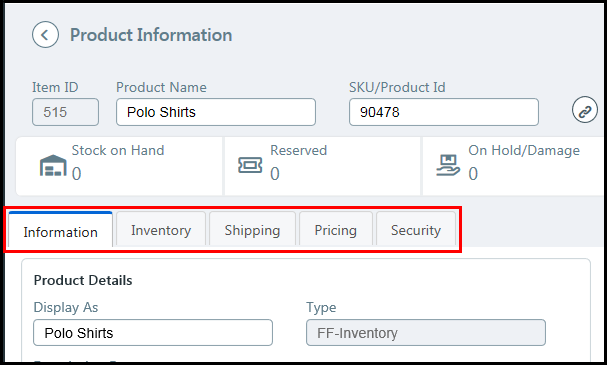The image size is (607, 365).
Task: Select the Pricing tab
Action: point(336,229)
